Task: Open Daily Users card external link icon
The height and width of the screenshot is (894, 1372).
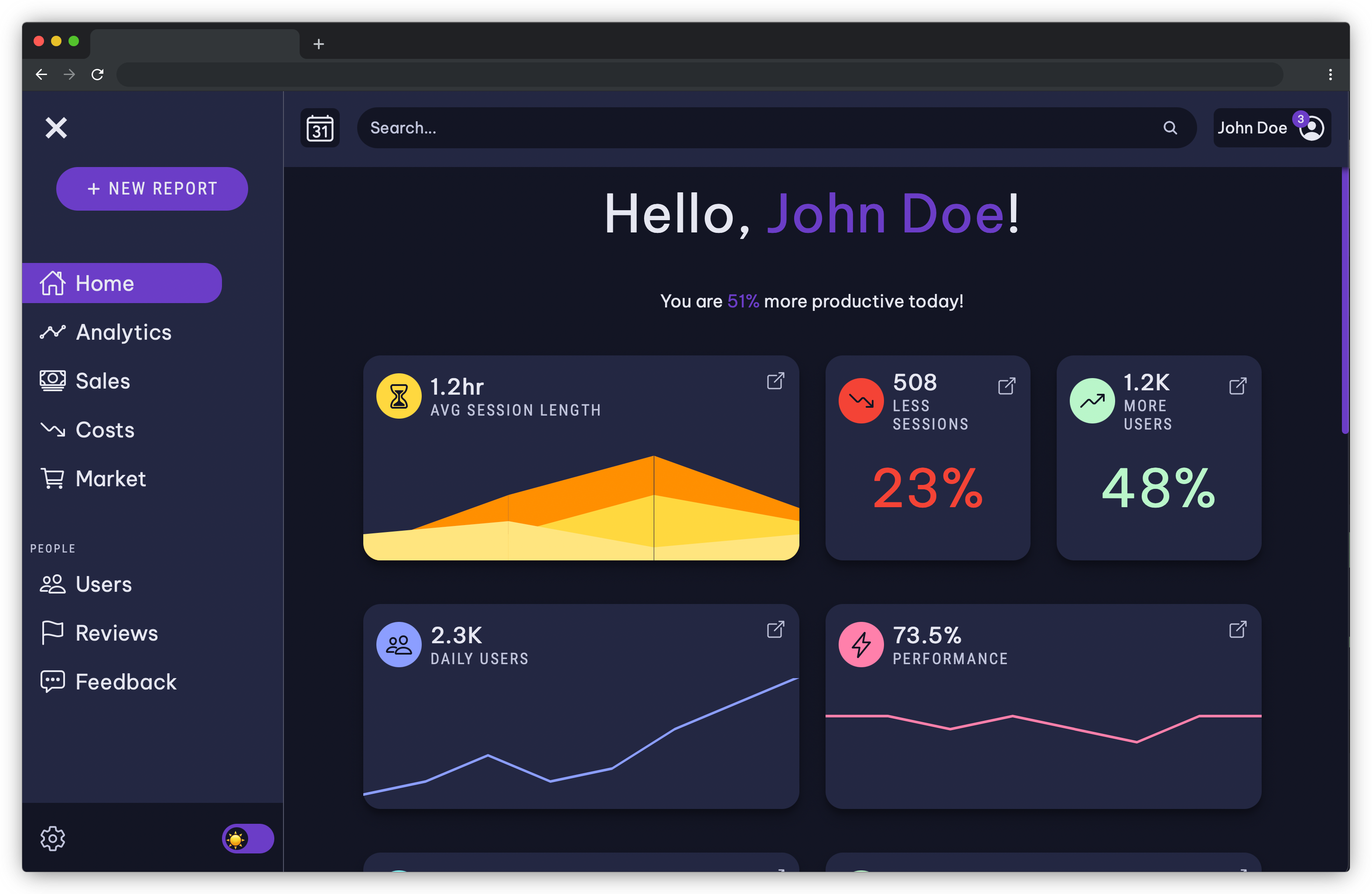Action: pos(775,629)
